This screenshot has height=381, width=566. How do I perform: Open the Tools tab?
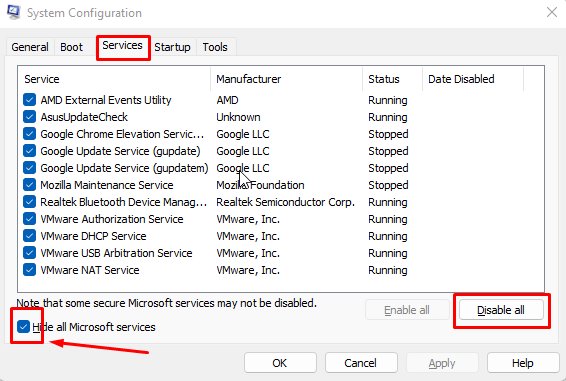coord(215,47)
